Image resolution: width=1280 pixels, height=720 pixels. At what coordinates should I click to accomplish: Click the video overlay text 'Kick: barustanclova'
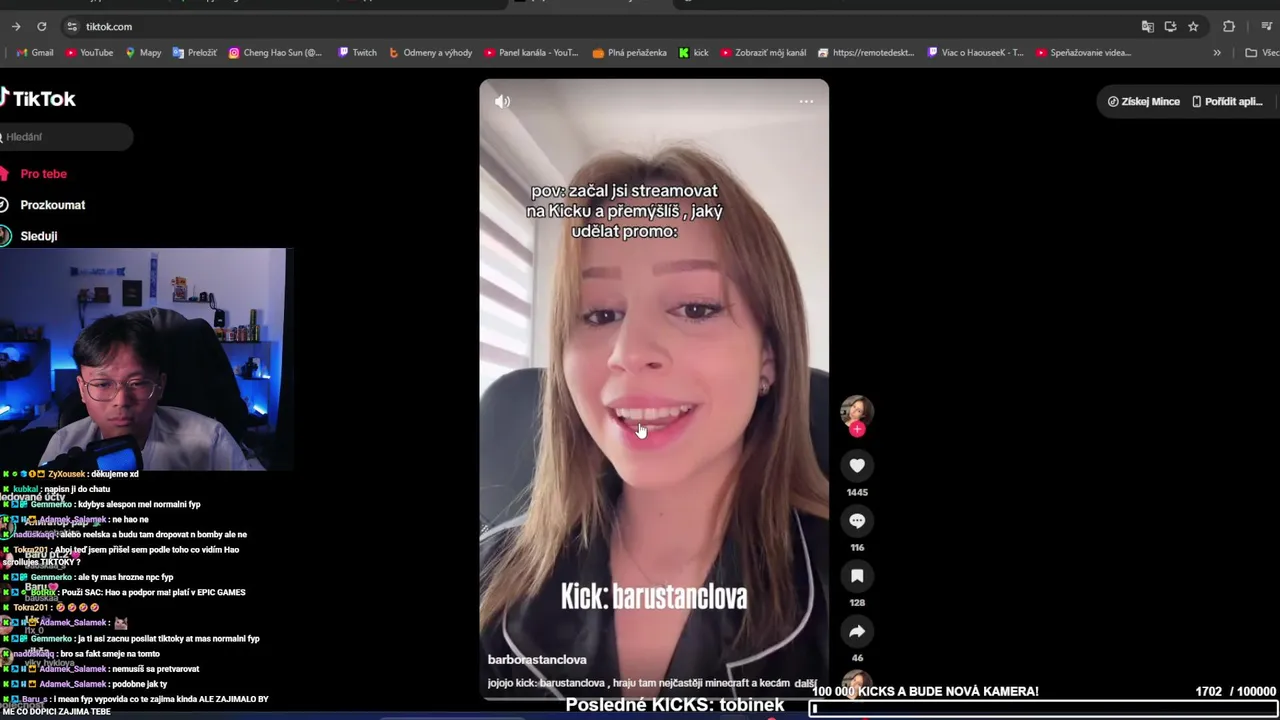coord(654,598)
